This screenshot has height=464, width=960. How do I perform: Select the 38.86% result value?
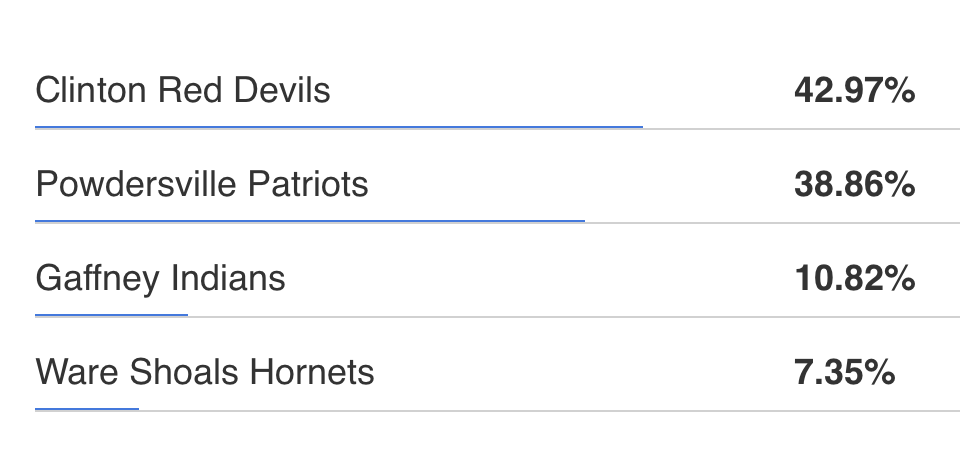(x=854, y=184)
